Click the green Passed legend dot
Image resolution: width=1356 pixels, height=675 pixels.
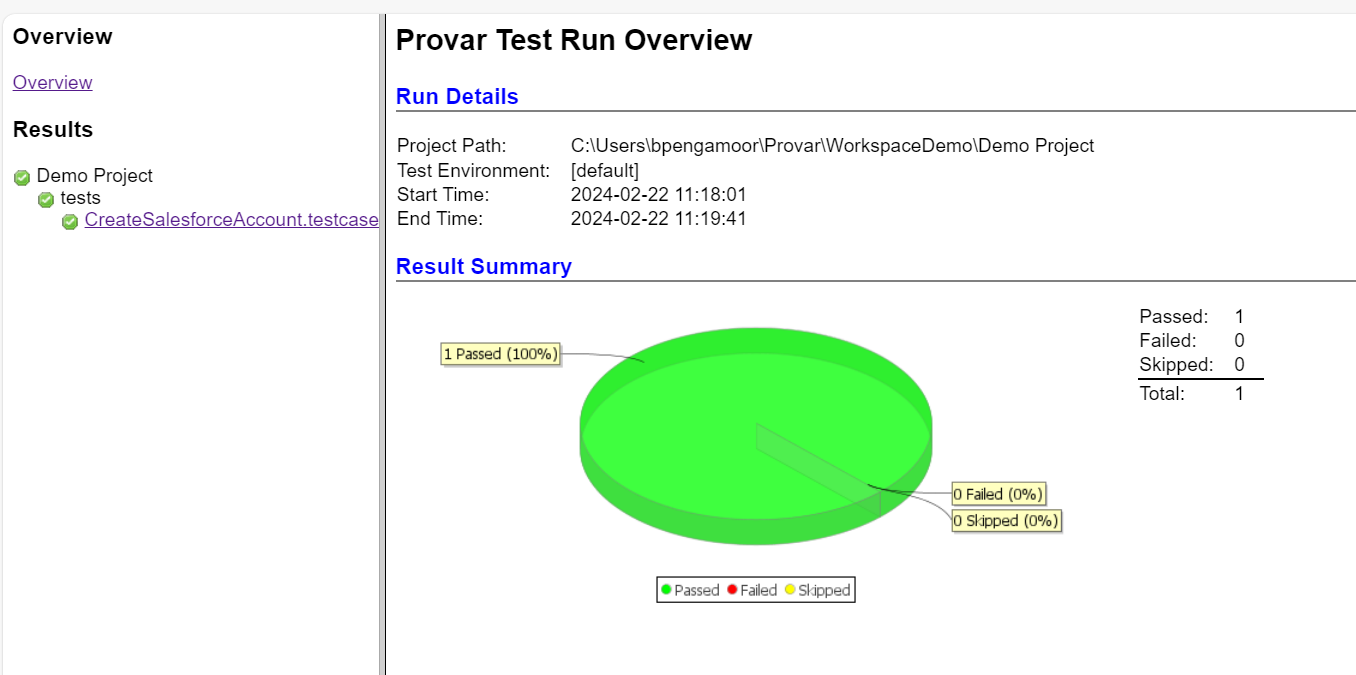click(x=666, y=590)
